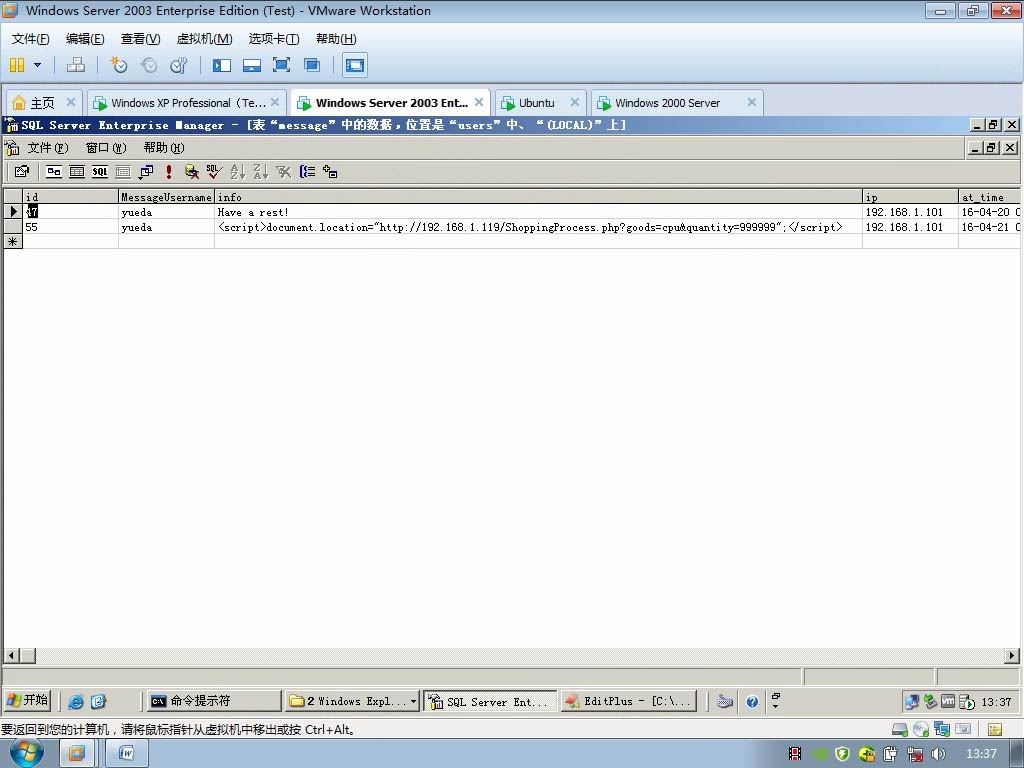Click the host taskbar VMware Workstation icon
The image size is (1024, 768).
(76, 754)
